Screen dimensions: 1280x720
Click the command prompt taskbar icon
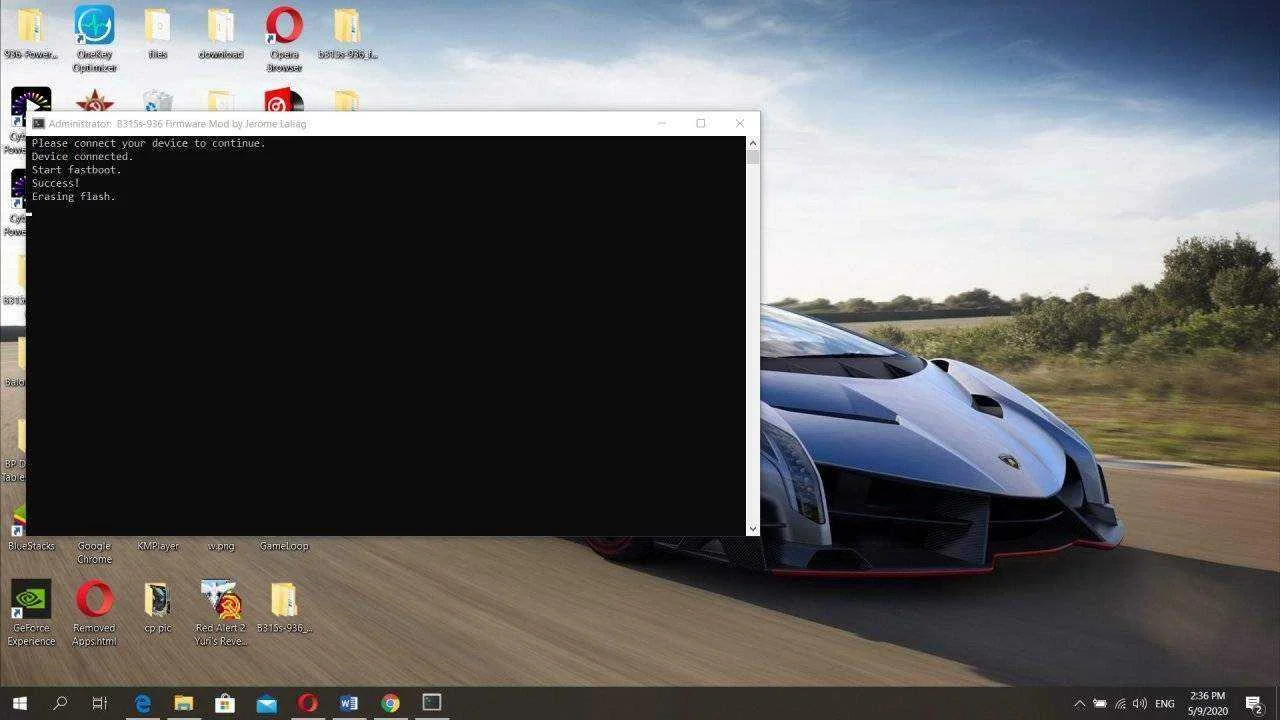click(431, 703)
